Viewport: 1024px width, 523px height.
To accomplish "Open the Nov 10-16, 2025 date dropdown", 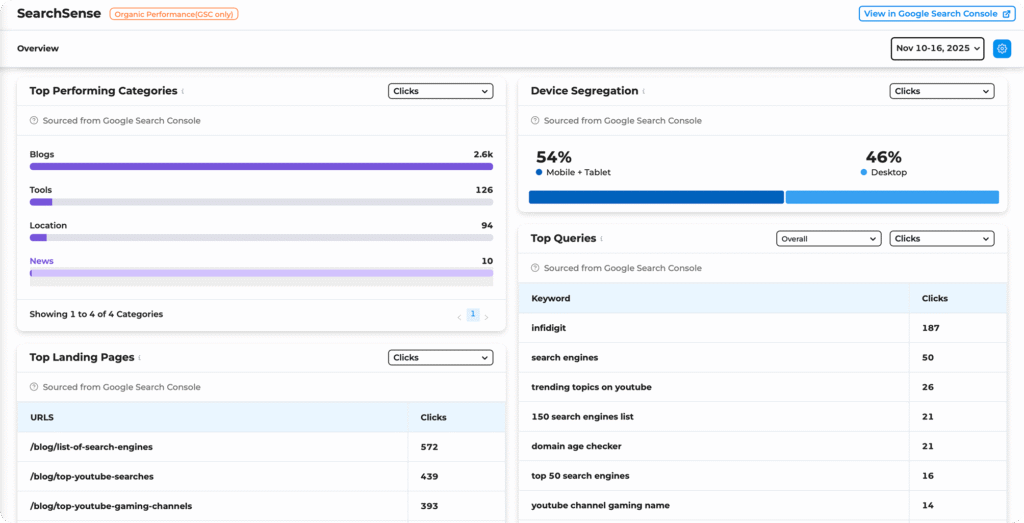I will pos(937,48).
